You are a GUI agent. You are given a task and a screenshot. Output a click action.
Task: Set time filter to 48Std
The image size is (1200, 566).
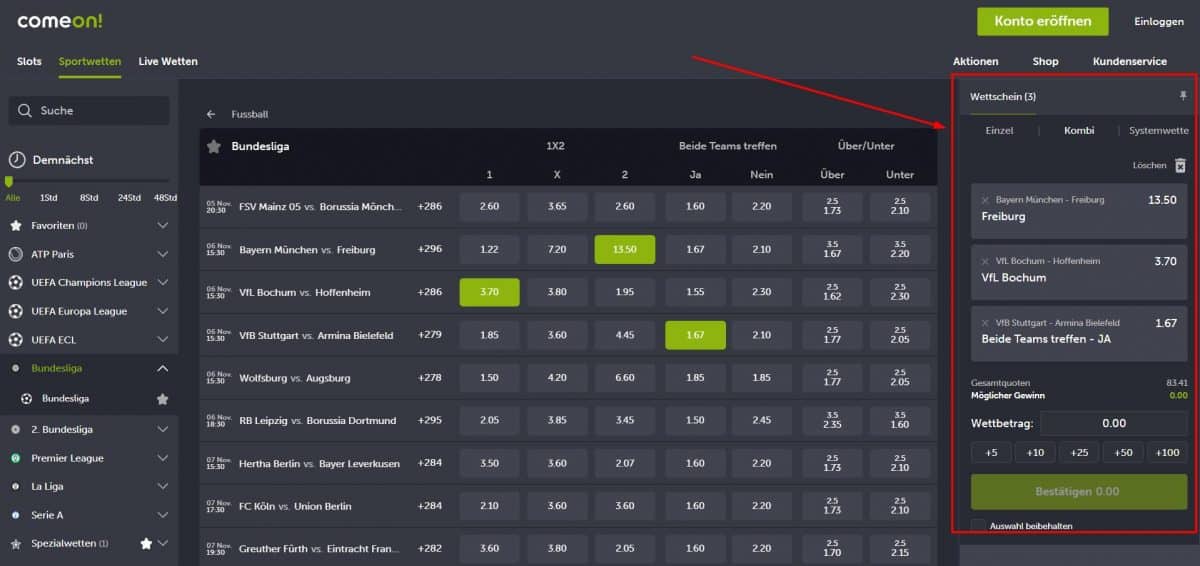165,198
